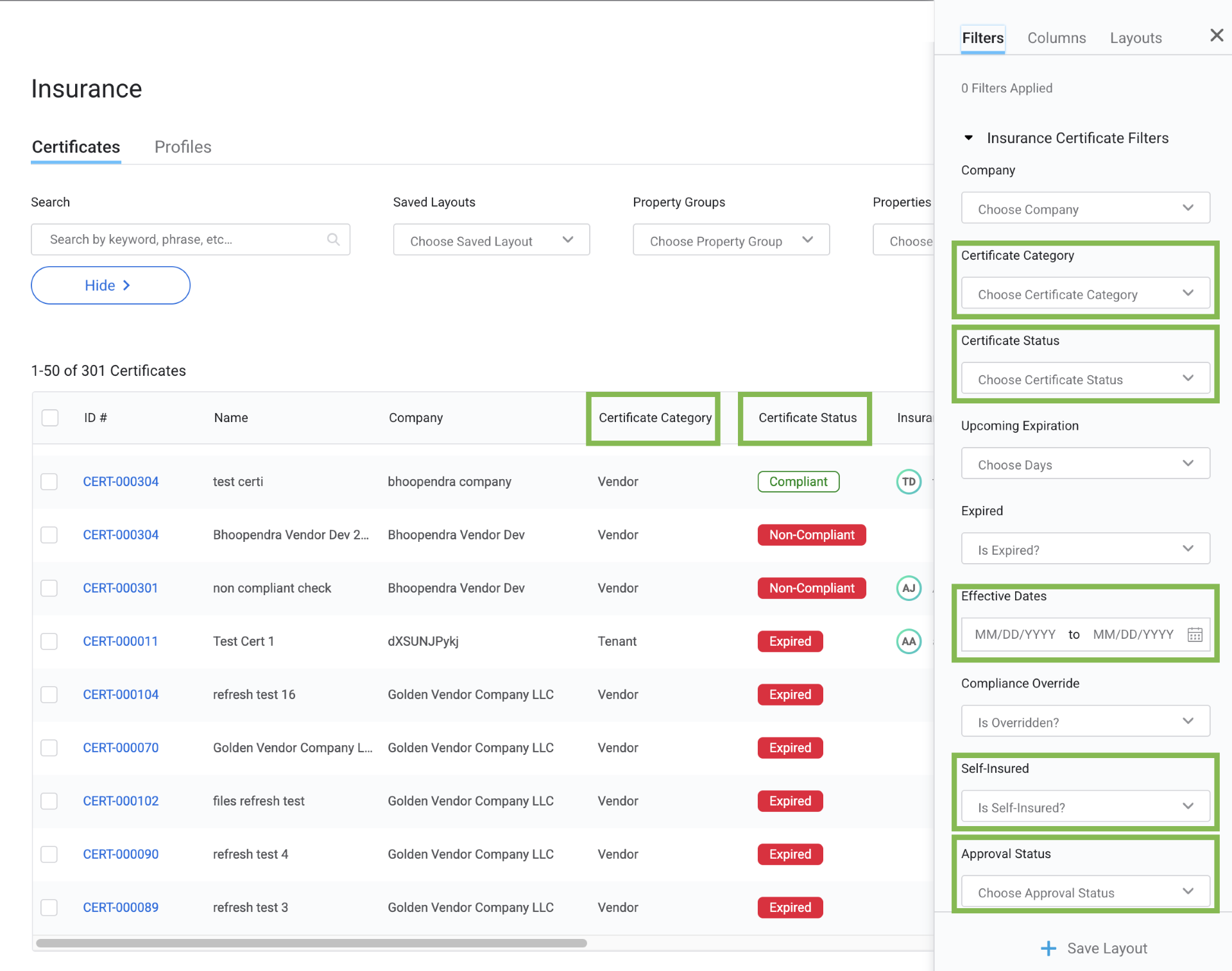Click the AJ user avatar

(x=909, y=588)
